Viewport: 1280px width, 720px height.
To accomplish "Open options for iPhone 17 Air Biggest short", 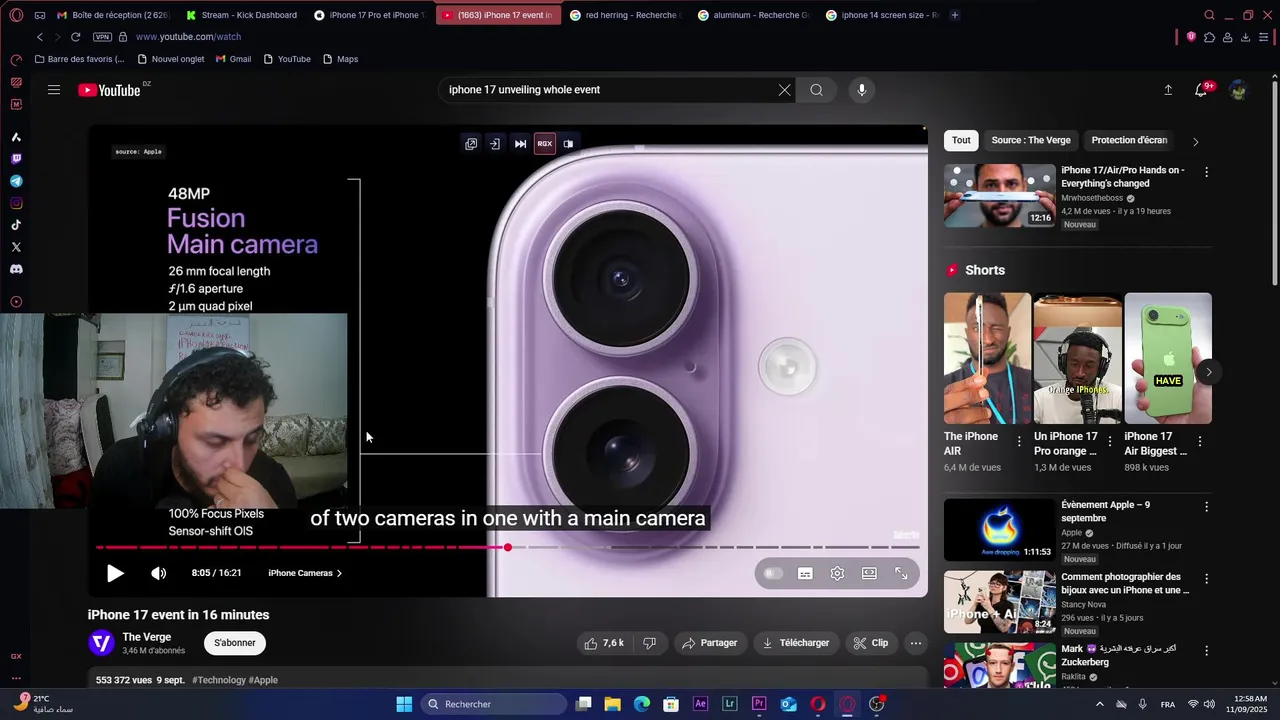I will pos(1200,441).
